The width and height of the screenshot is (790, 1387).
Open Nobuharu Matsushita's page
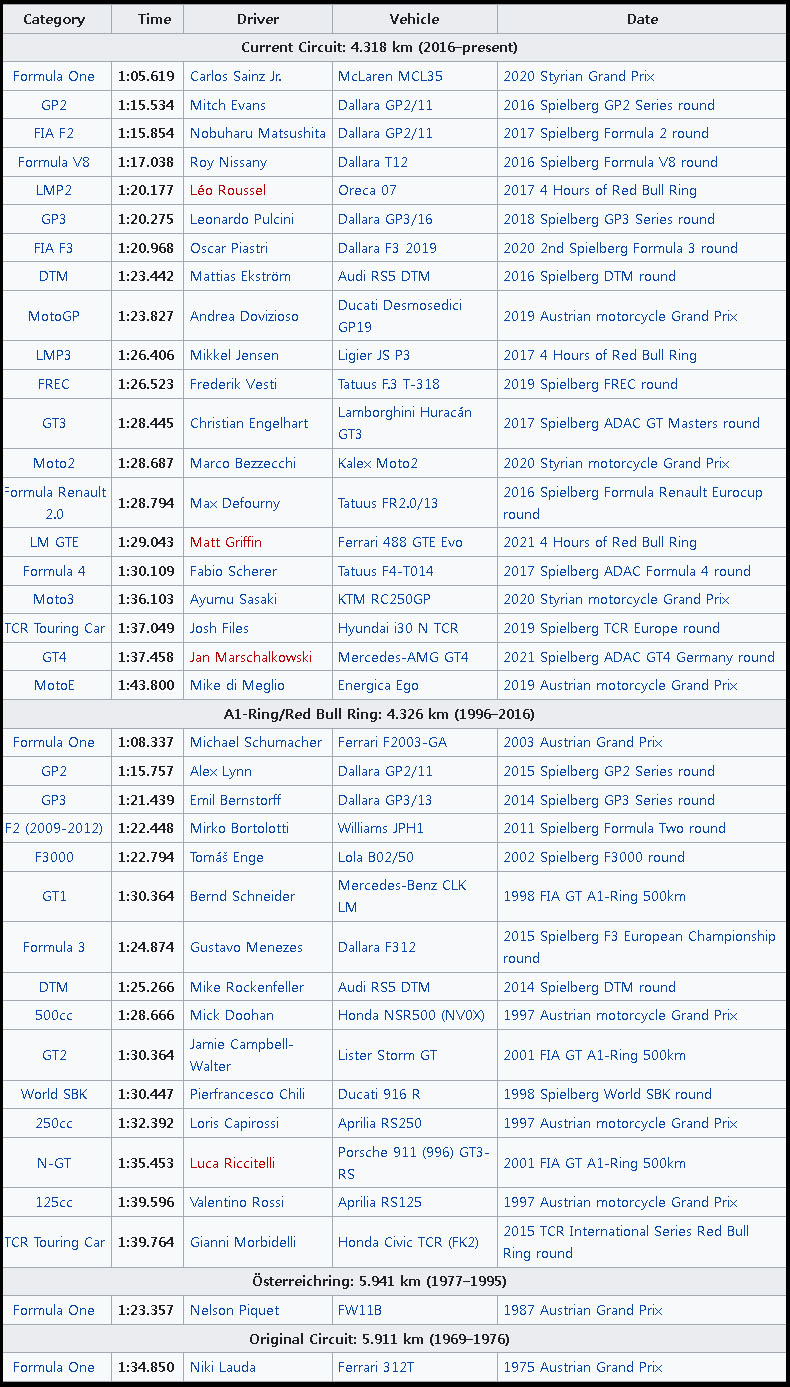[258, 133]
